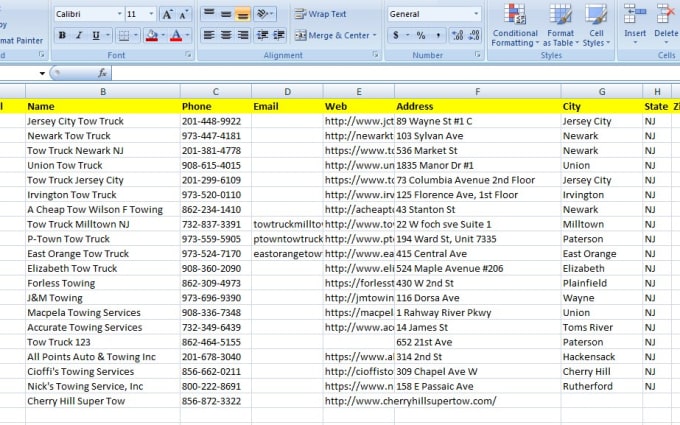Select column D header
Viewport: 680px width, 425px height.
tap(287, 92)
